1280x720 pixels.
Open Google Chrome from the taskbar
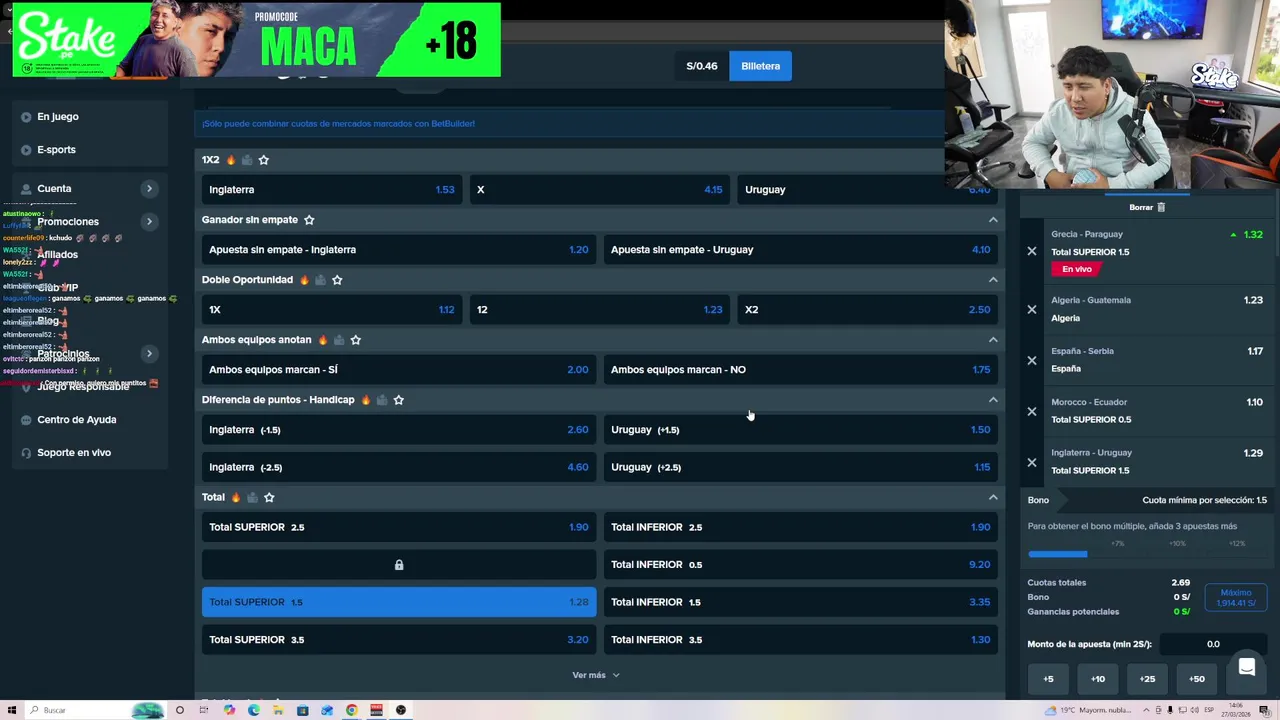coord(352,710)
